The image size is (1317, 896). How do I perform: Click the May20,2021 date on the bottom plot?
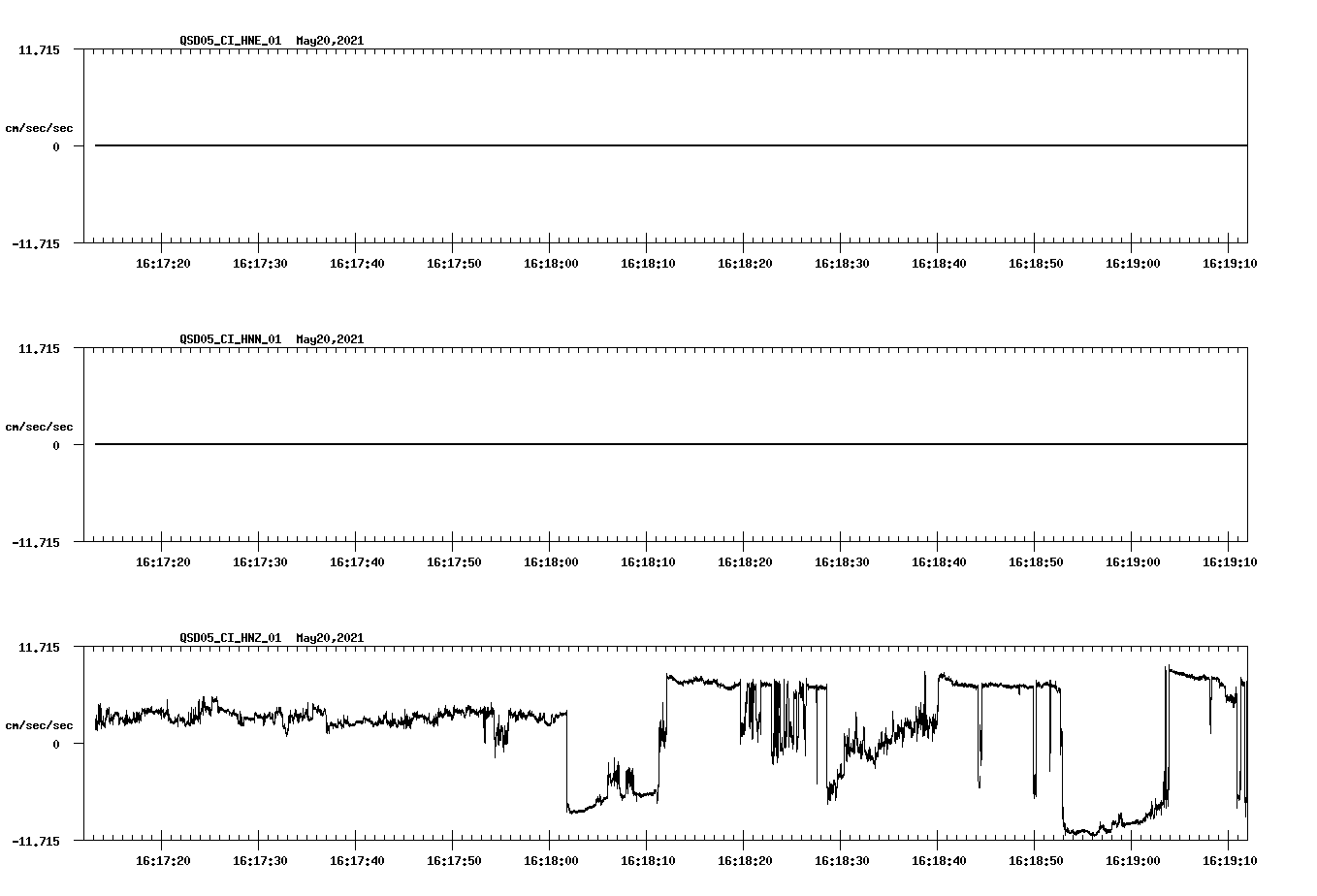(329, 638)
